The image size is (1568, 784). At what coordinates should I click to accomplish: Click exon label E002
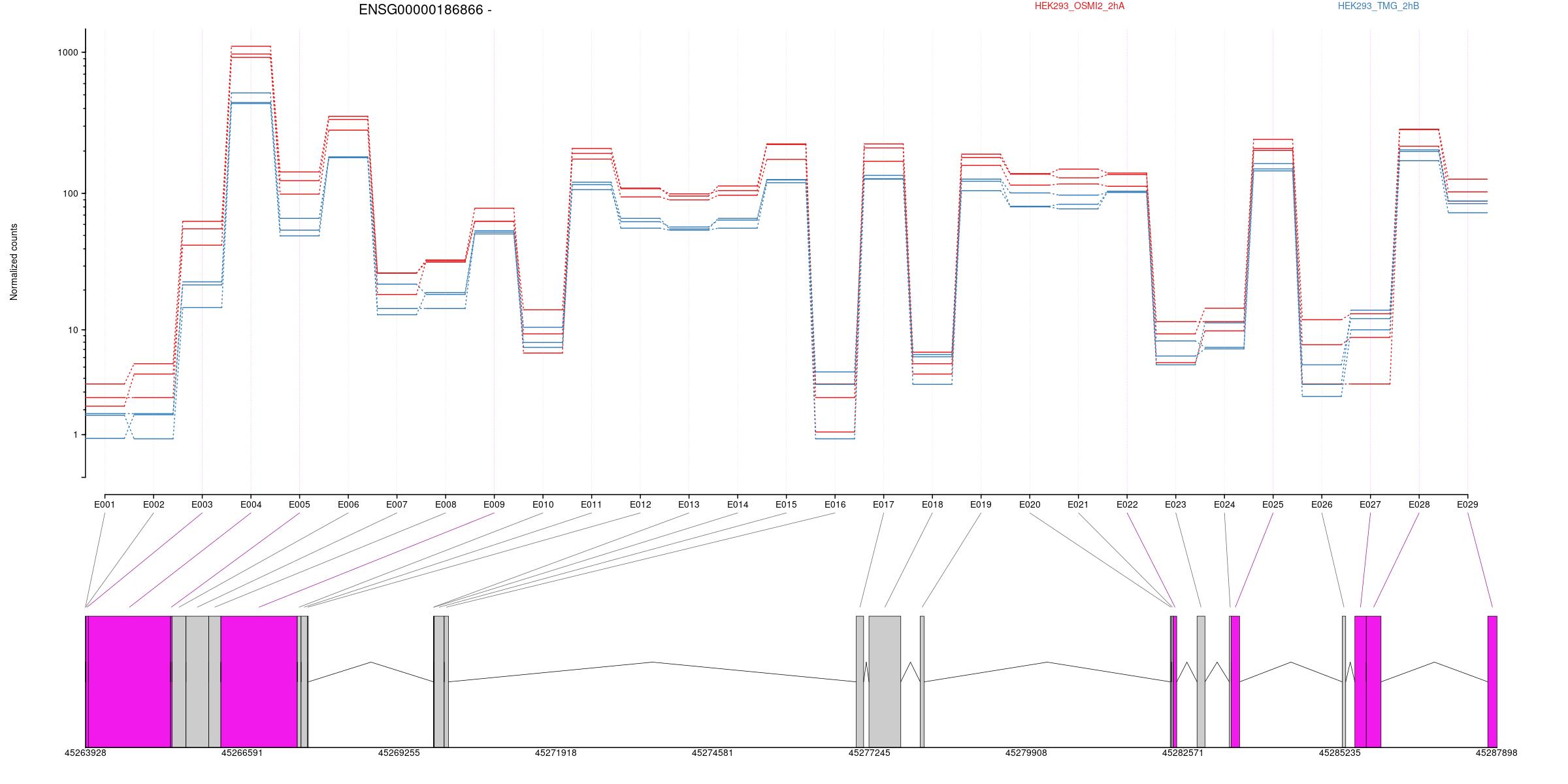pyautogui.click(x=154, y=504)
